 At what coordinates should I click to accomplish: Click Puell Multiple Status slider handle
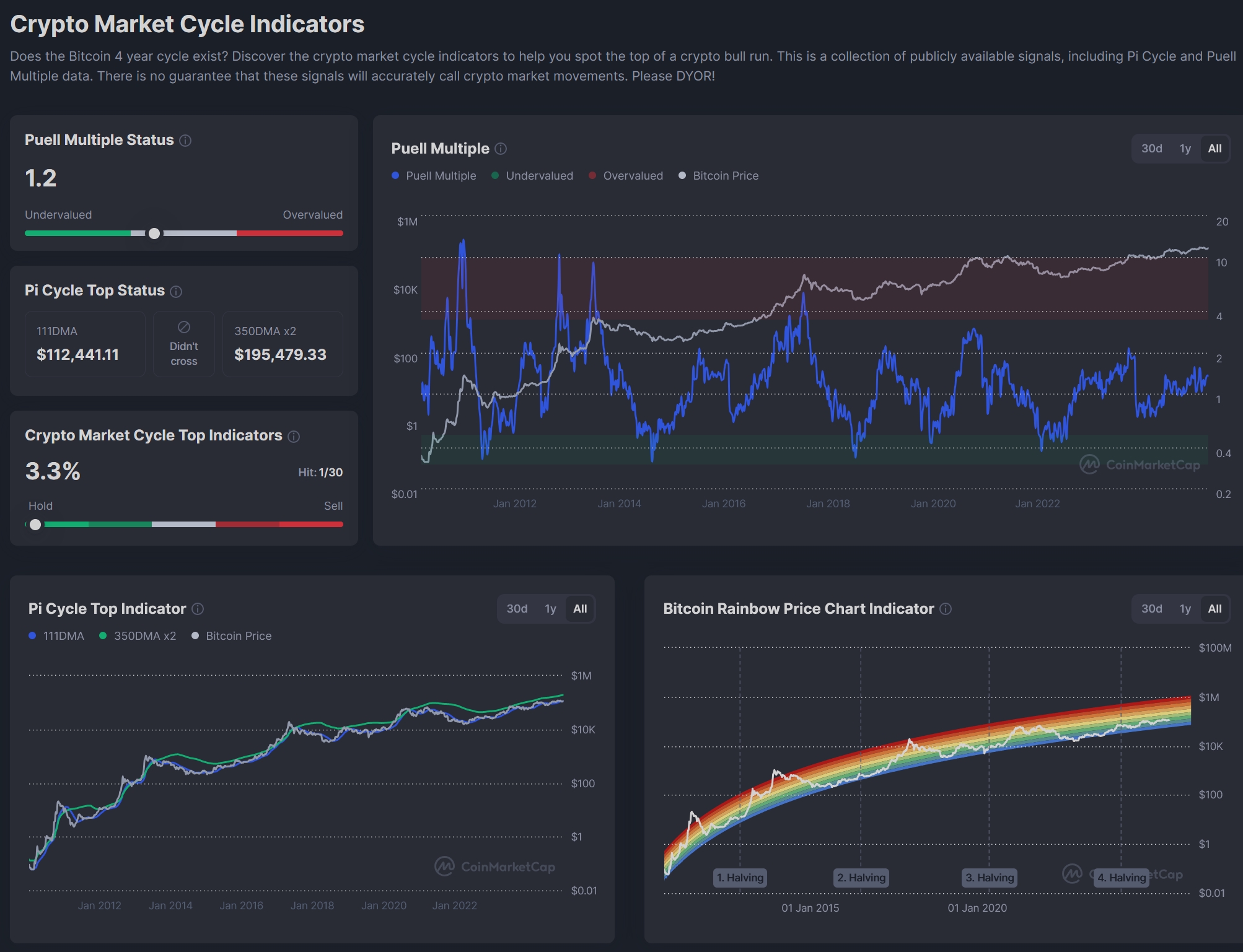pos(154,234)
